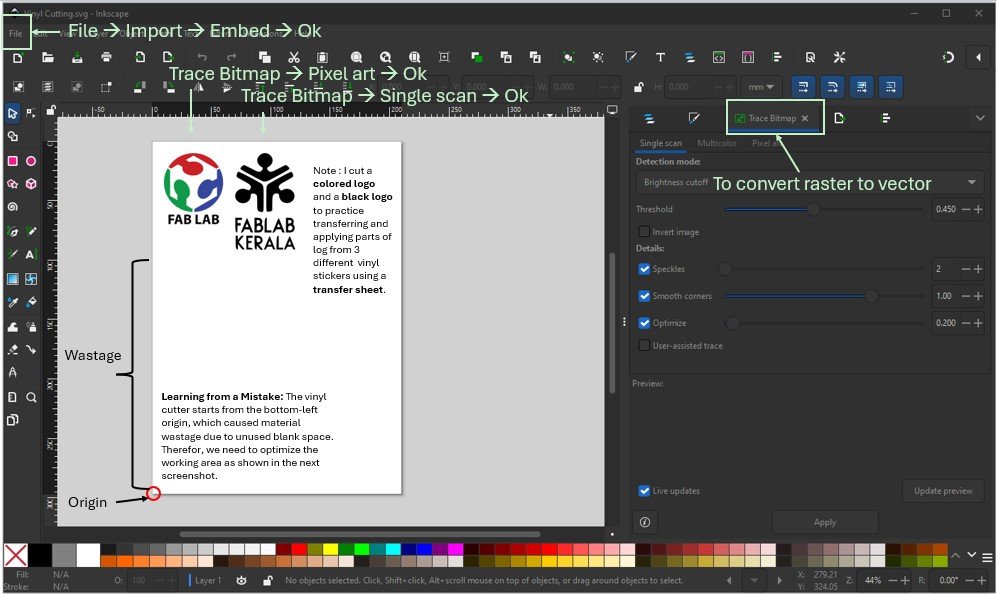Image resolution: width=997 pixels, height=594 pixels.
Task: Uncheck the Speckles checkbox
Action: 644,269
